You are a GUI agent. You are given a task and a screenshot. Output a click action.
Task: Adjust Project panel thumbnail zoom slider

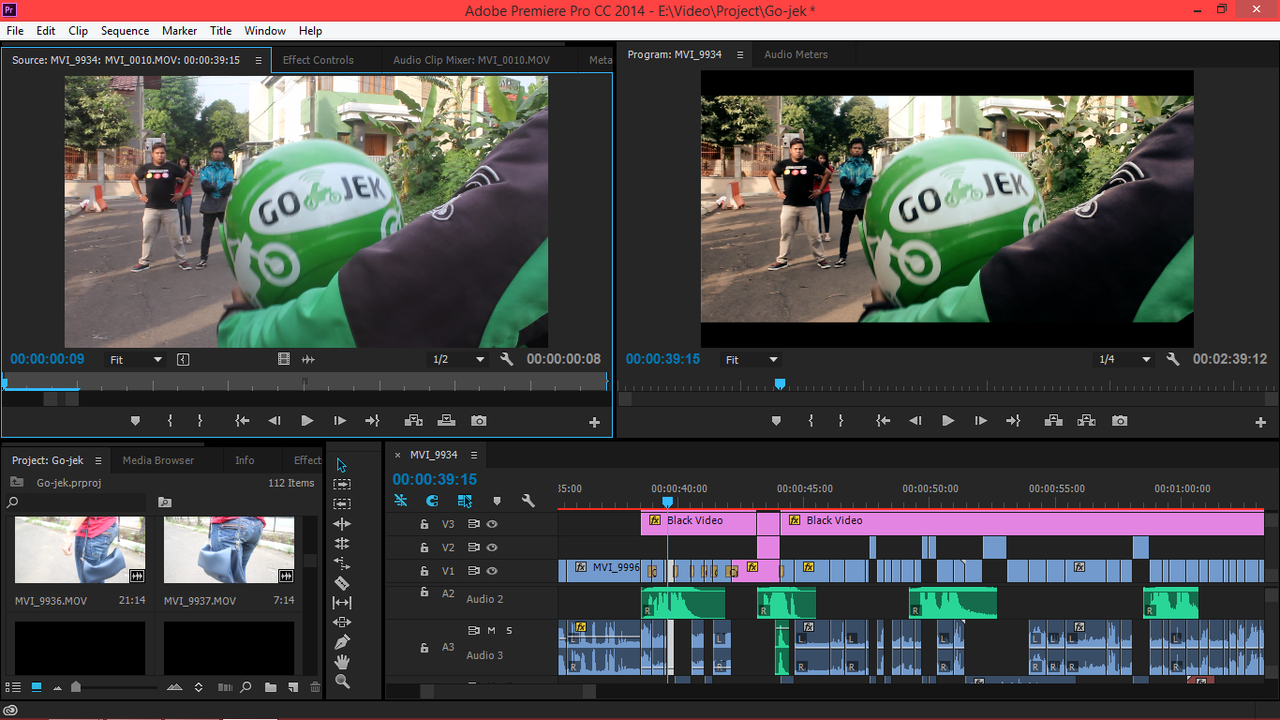click(76, 687)
